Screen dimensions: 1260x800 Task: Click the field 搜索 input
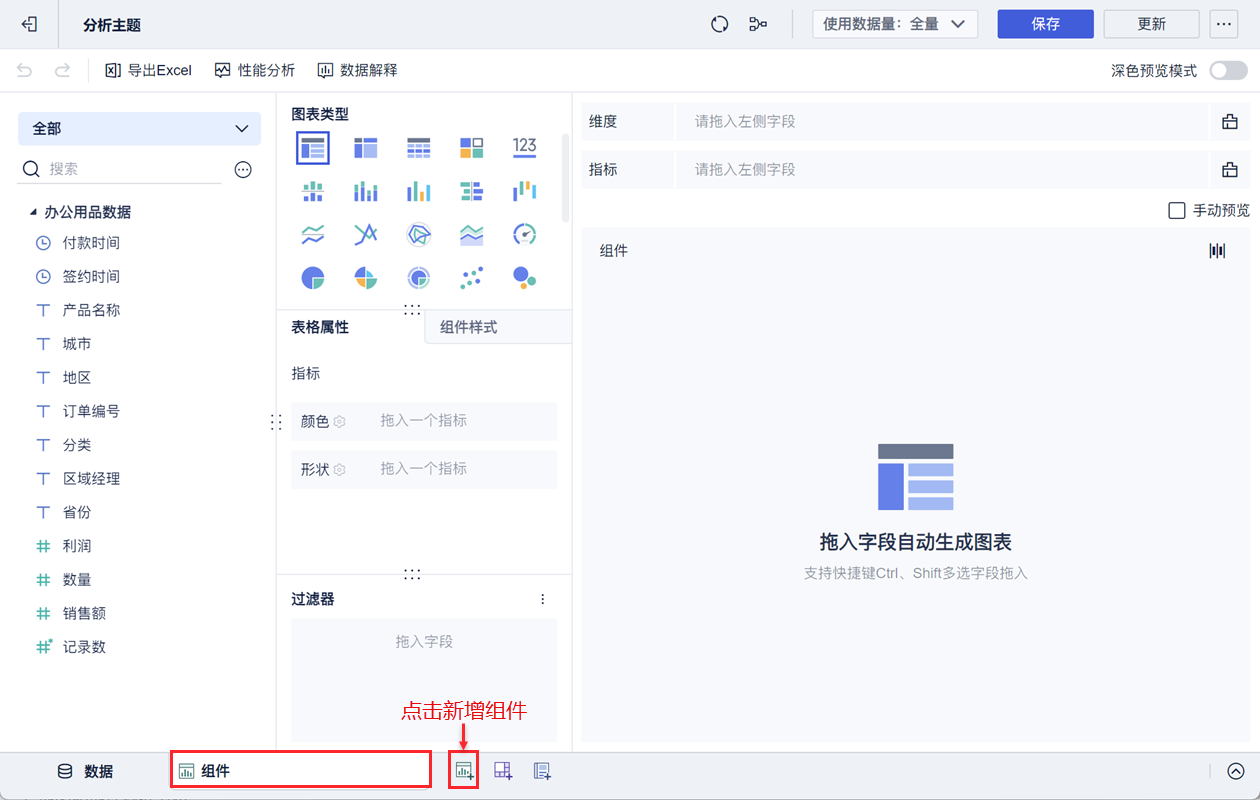coord(120,170)
